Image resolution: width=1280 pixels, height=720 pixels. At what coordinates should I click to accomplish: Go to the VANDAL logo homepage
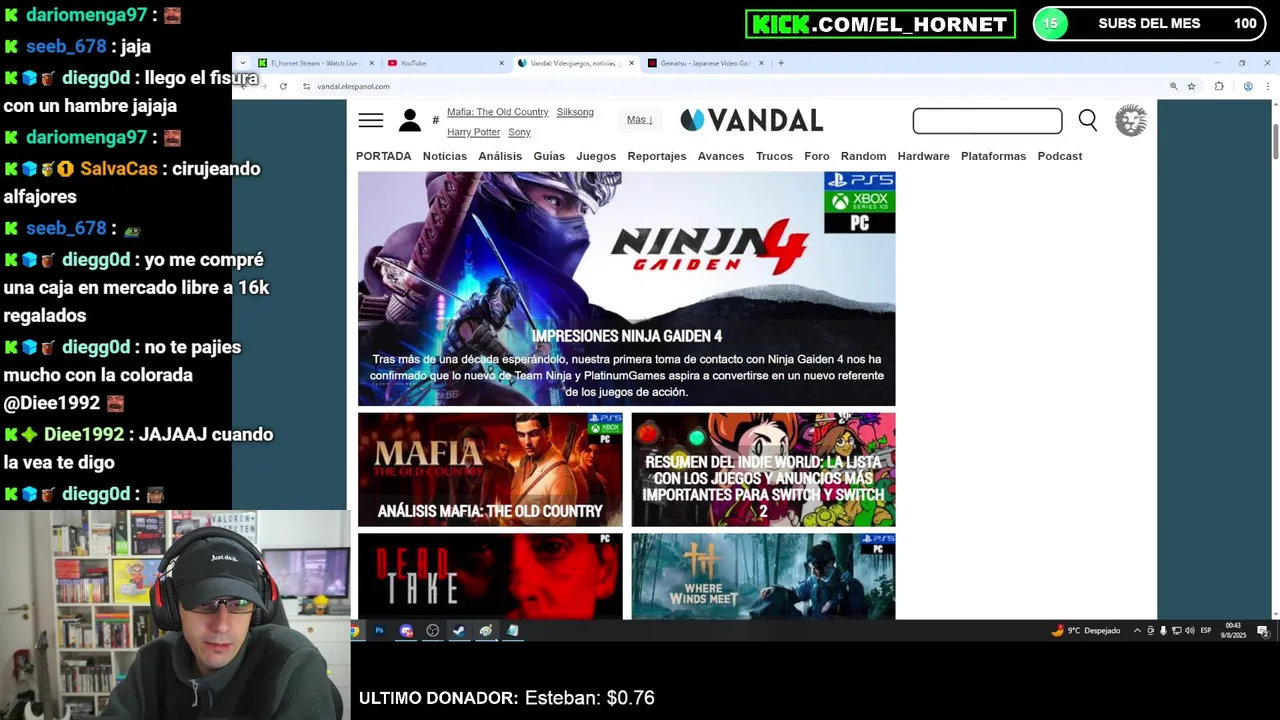tap(752, 120)
